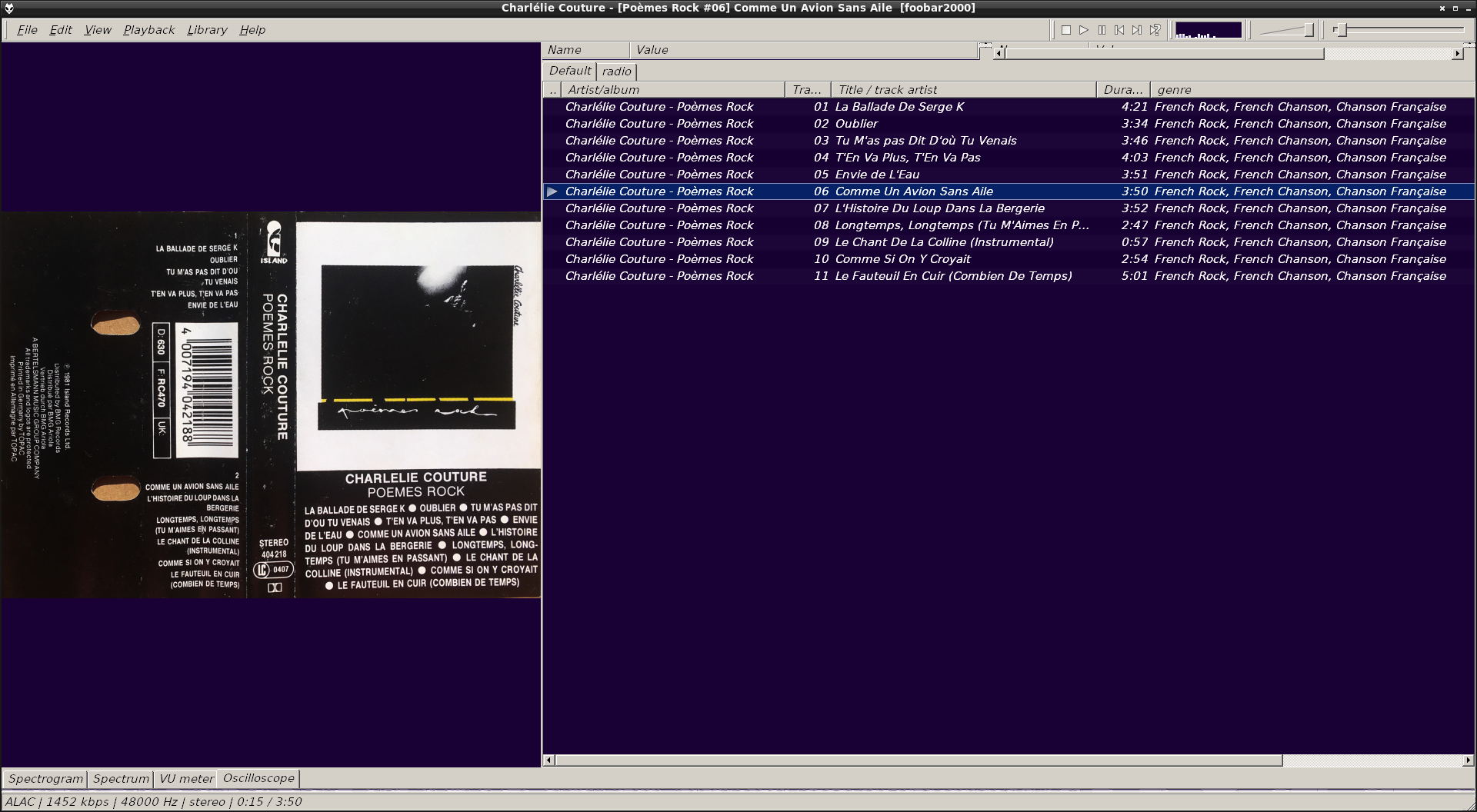
Task: Select track L'Histoire Du Loup Dans La Bergerie
Action: [1009, 208]
